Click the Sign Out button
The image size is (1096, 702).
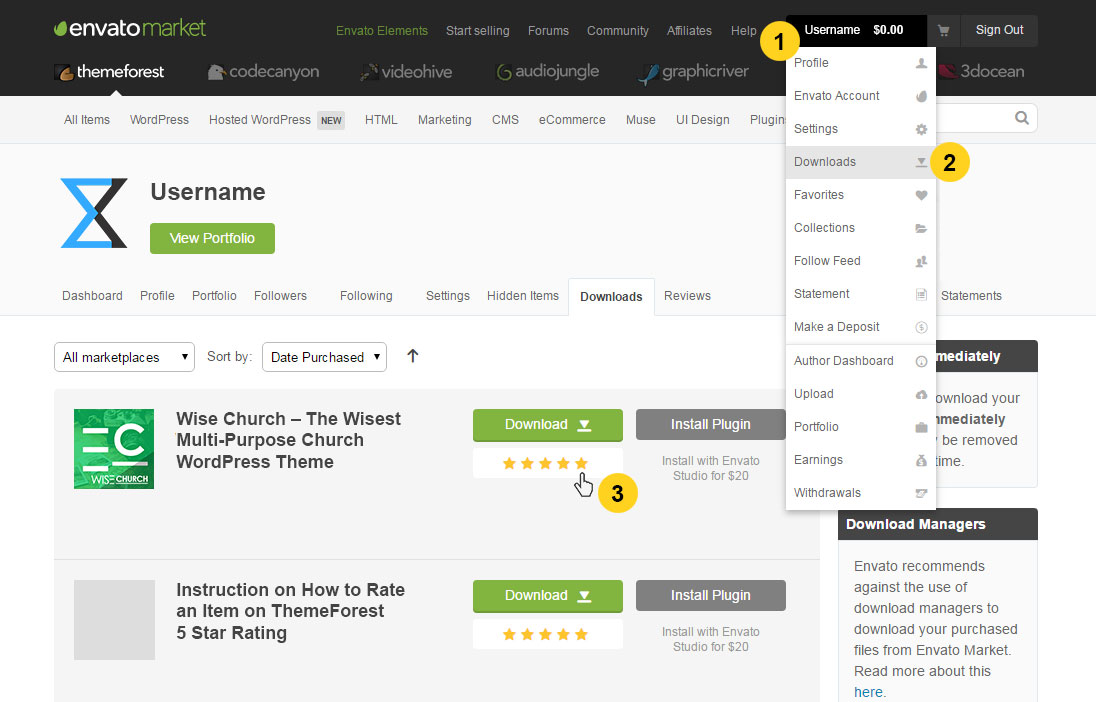pos(1000,30)
